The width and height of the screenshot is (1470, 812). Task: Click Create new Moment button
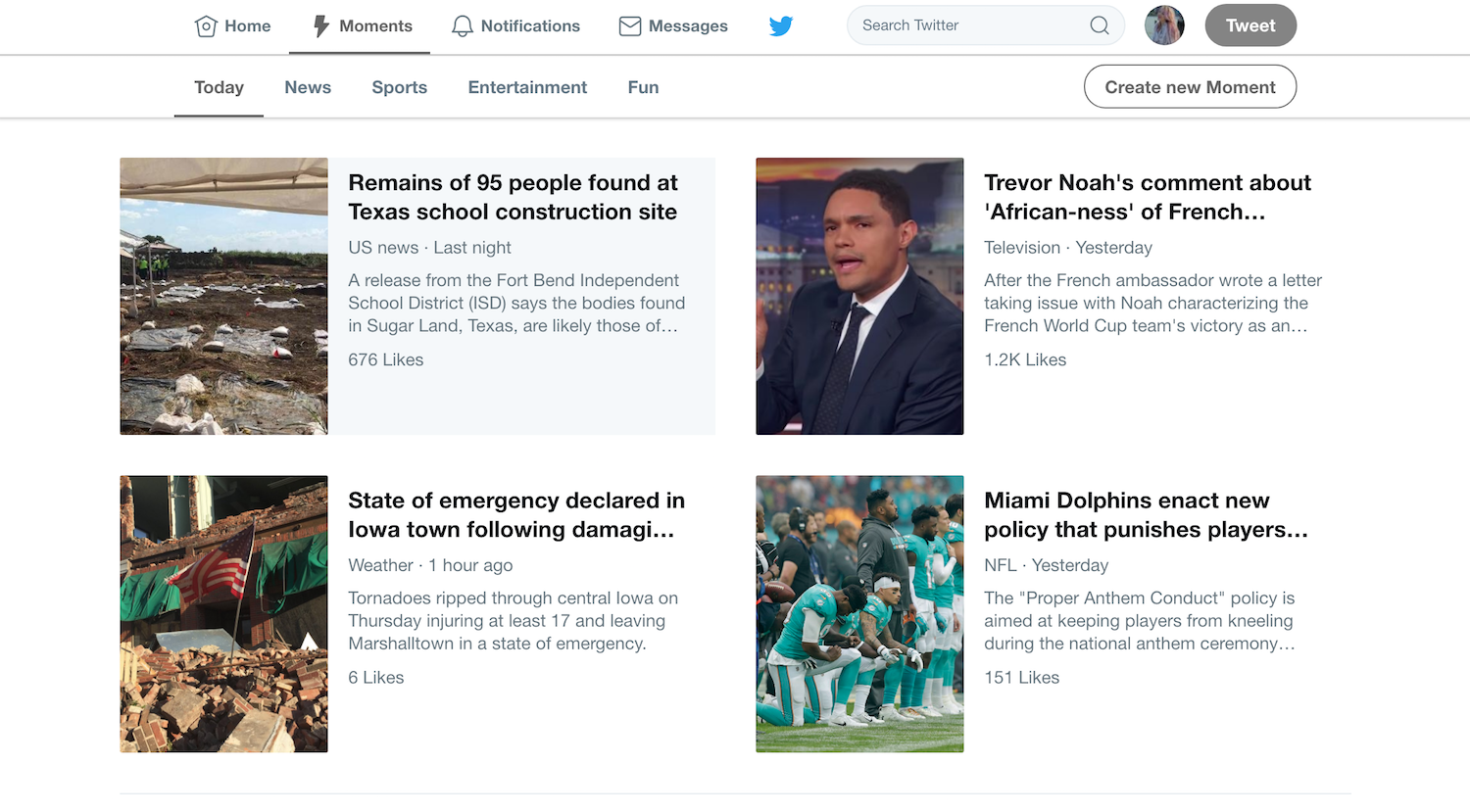point(1190,87)
